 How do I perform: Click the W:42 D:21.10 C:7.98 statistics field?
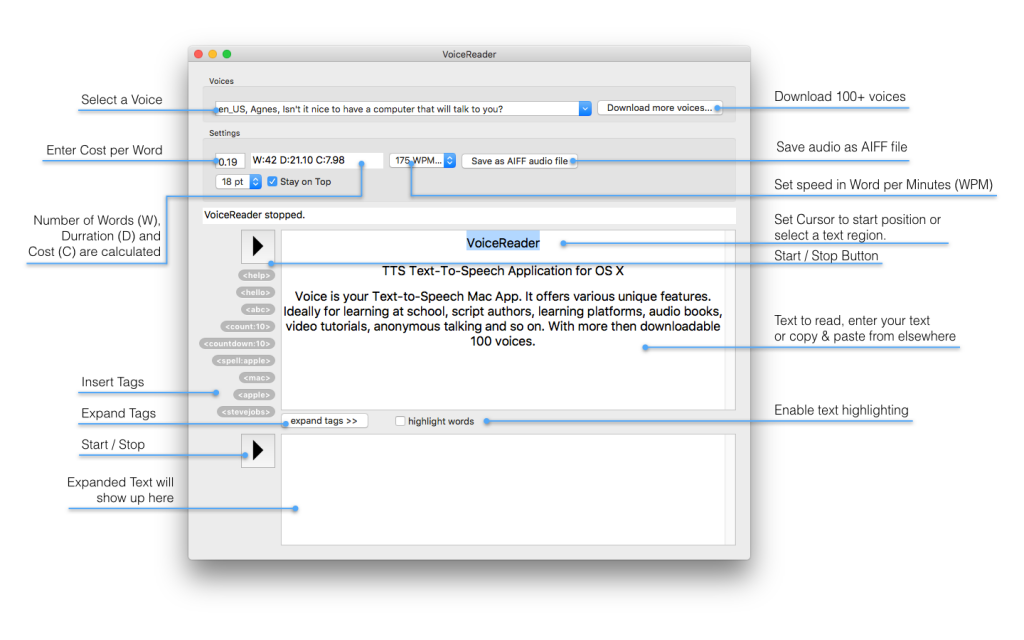coord(317,160)
